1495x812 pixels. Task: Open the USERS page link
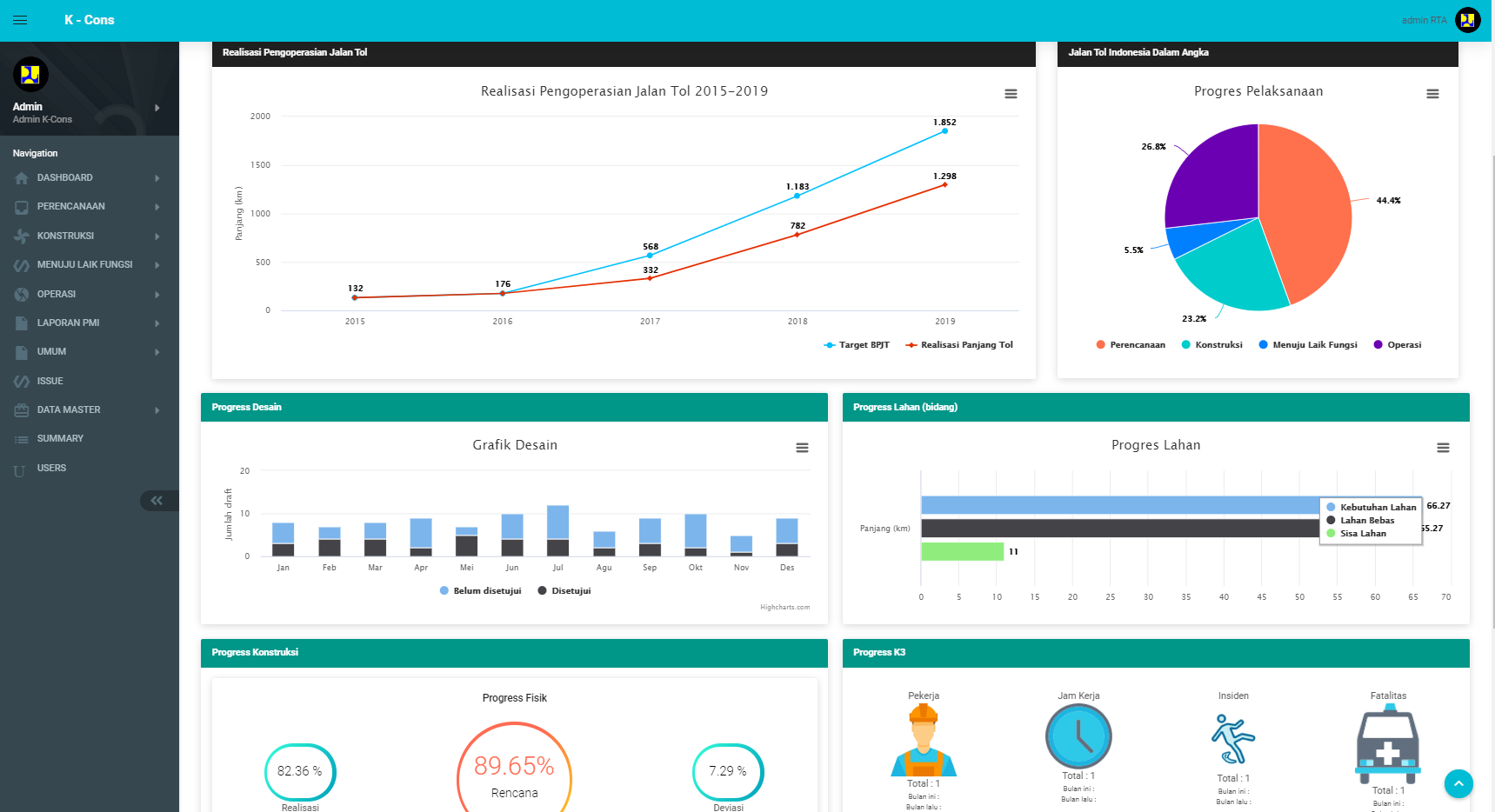coord(51,469)
